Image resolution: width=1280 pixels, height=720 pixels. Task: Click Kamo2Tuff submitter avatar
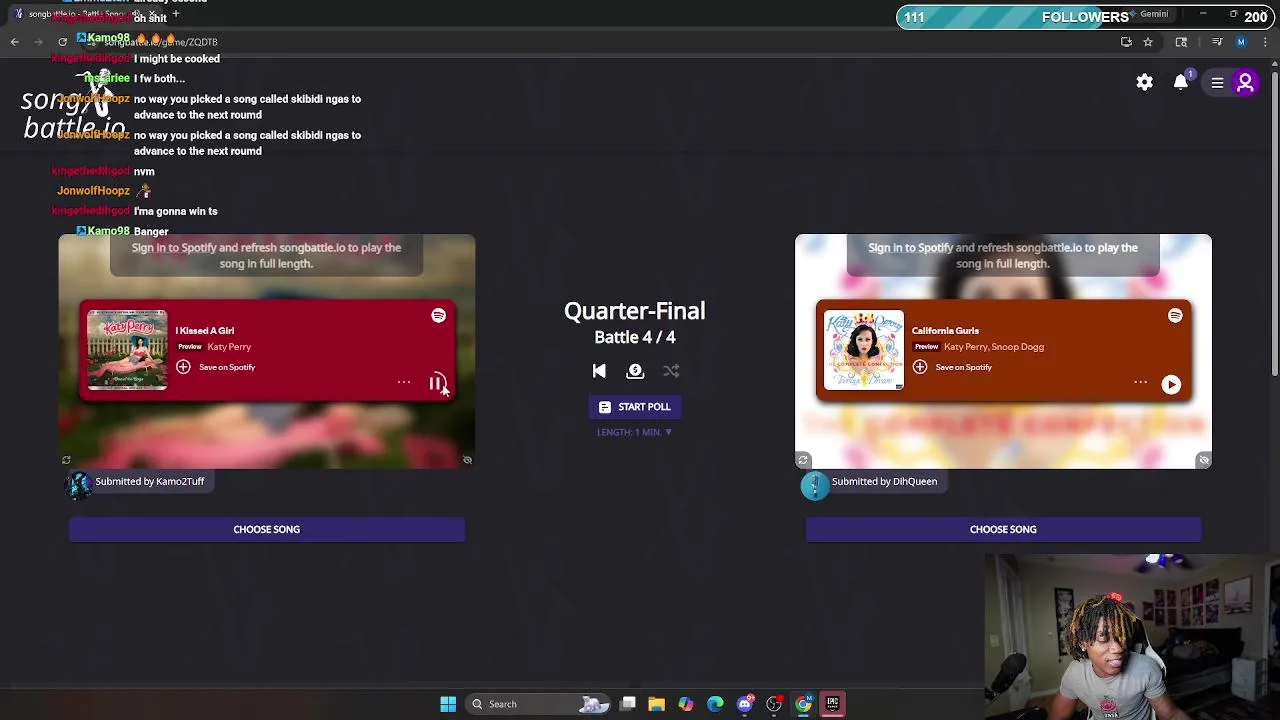pyautogui.click(x=78, y=484)
